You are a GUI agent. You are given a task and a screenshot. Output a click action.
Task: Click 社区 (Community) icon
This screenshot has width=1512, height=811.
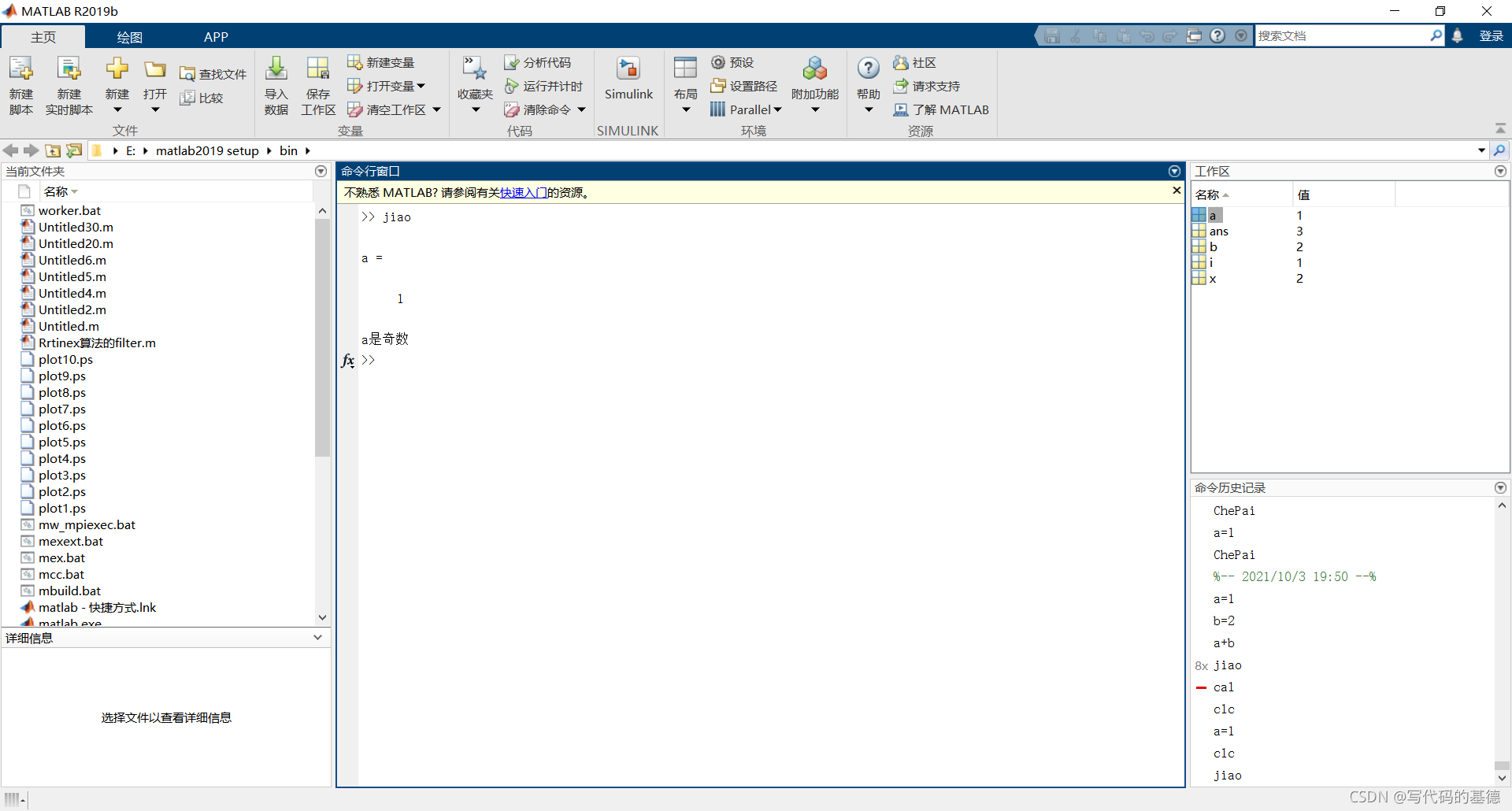[x=901, y=62]
